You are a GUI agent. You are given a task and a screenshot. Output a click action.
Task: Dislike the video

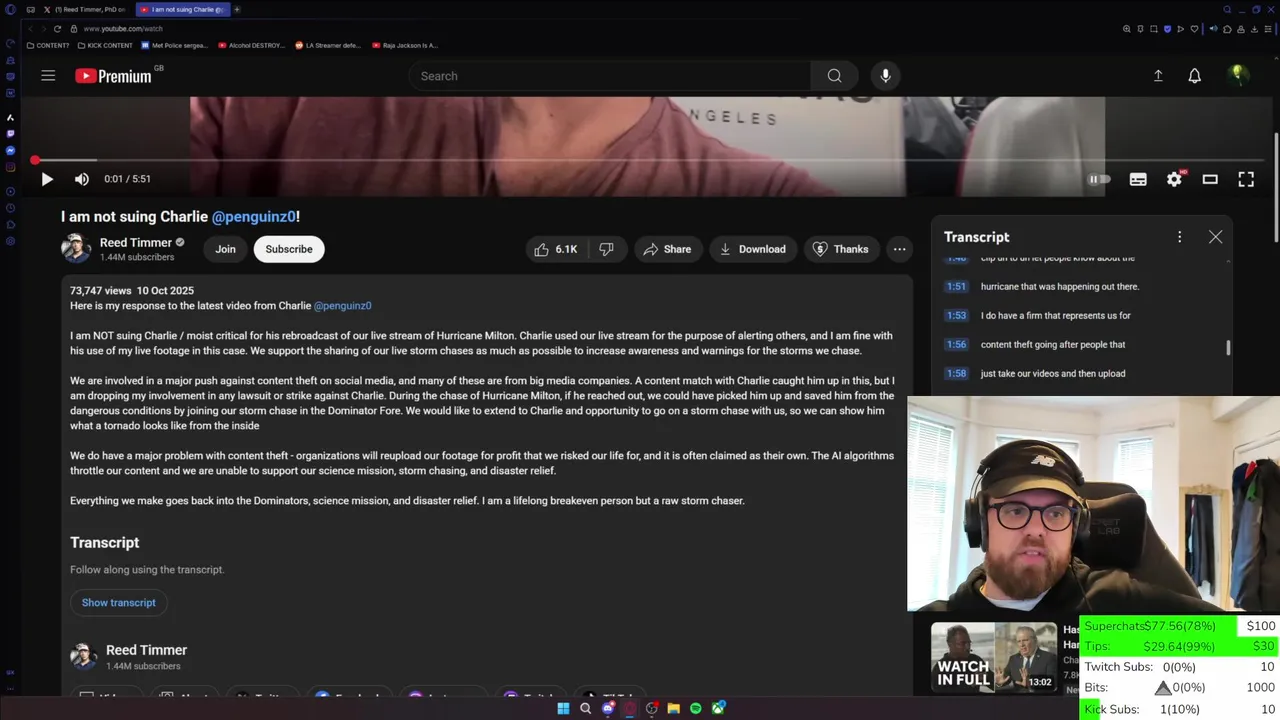point(606,249)
